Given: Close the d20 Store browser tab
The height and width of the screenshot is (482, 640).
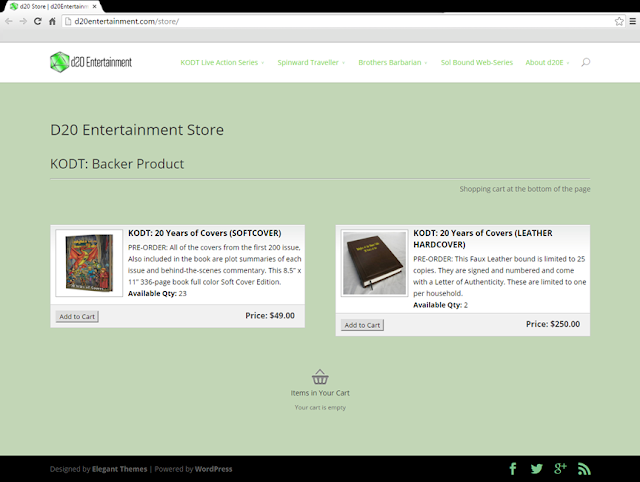Looking at the screenshot, I should (x=94, y=7).
